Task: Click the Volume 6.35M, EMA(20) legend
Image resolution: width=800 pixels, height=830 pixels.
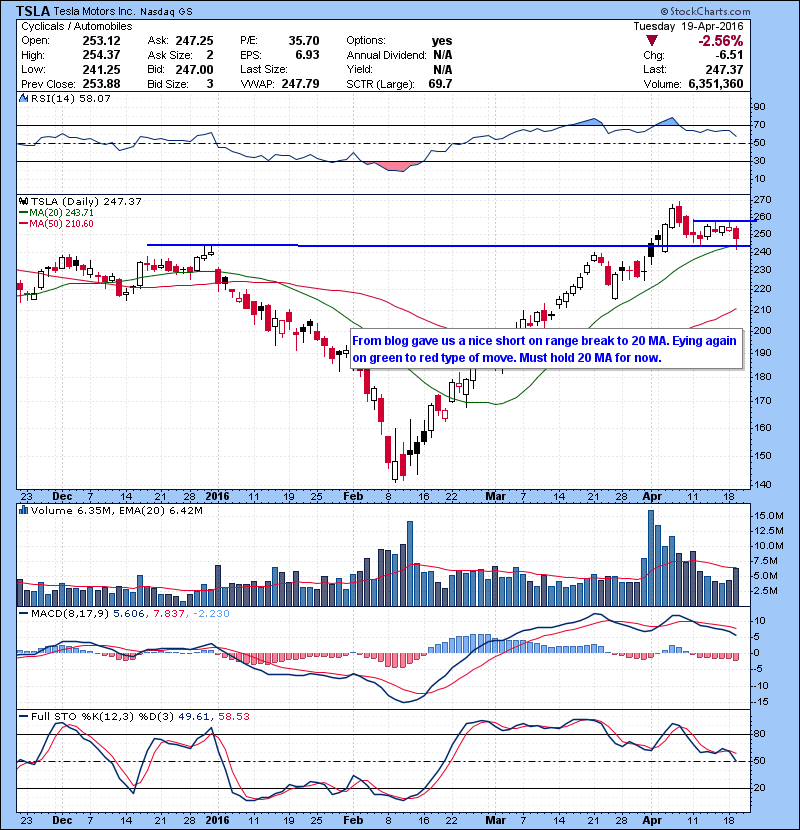Action: (x=116, y=511)
